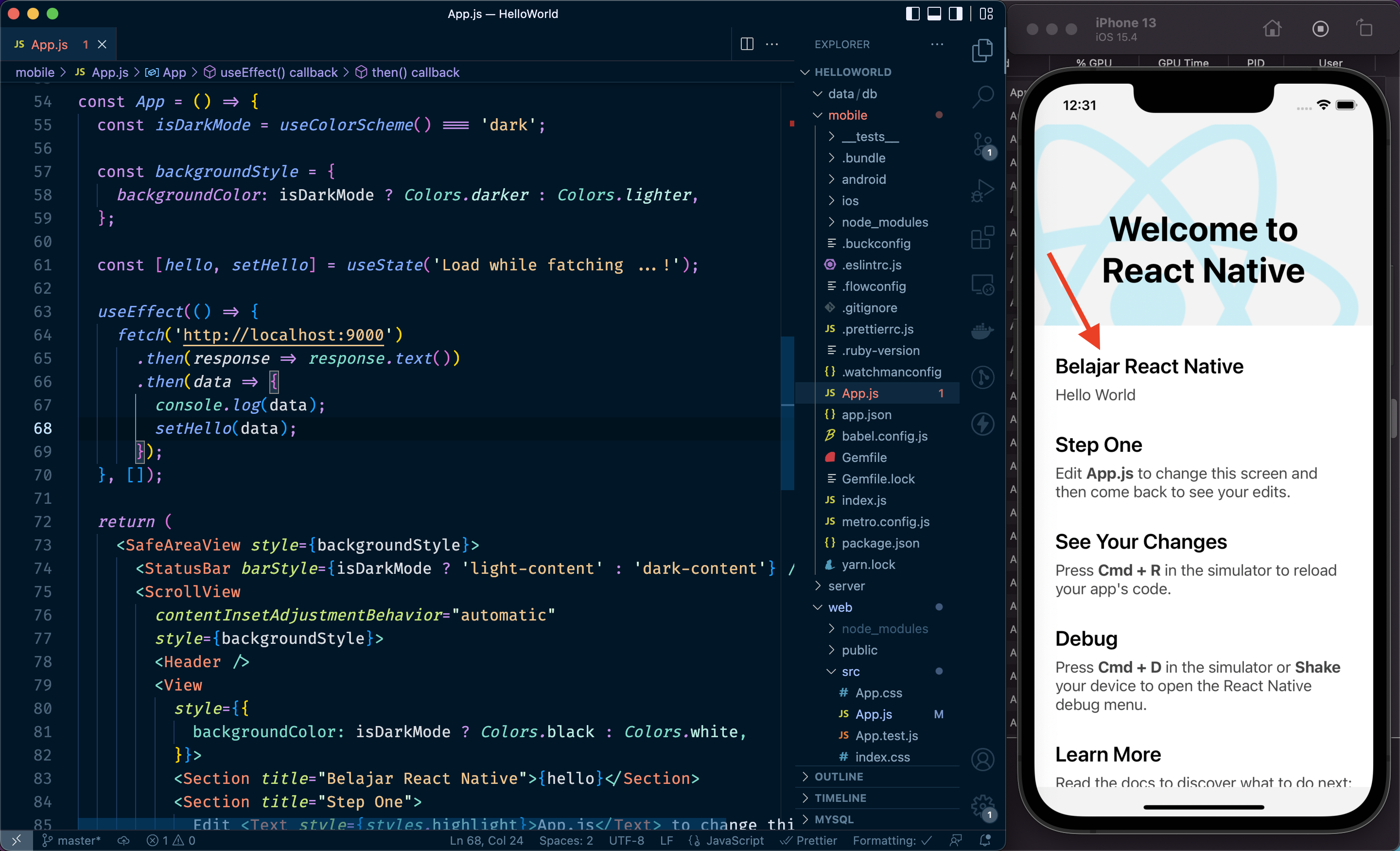Click the master branch in status bar
The image size is (1400, 851).
(x=71, y=840)
